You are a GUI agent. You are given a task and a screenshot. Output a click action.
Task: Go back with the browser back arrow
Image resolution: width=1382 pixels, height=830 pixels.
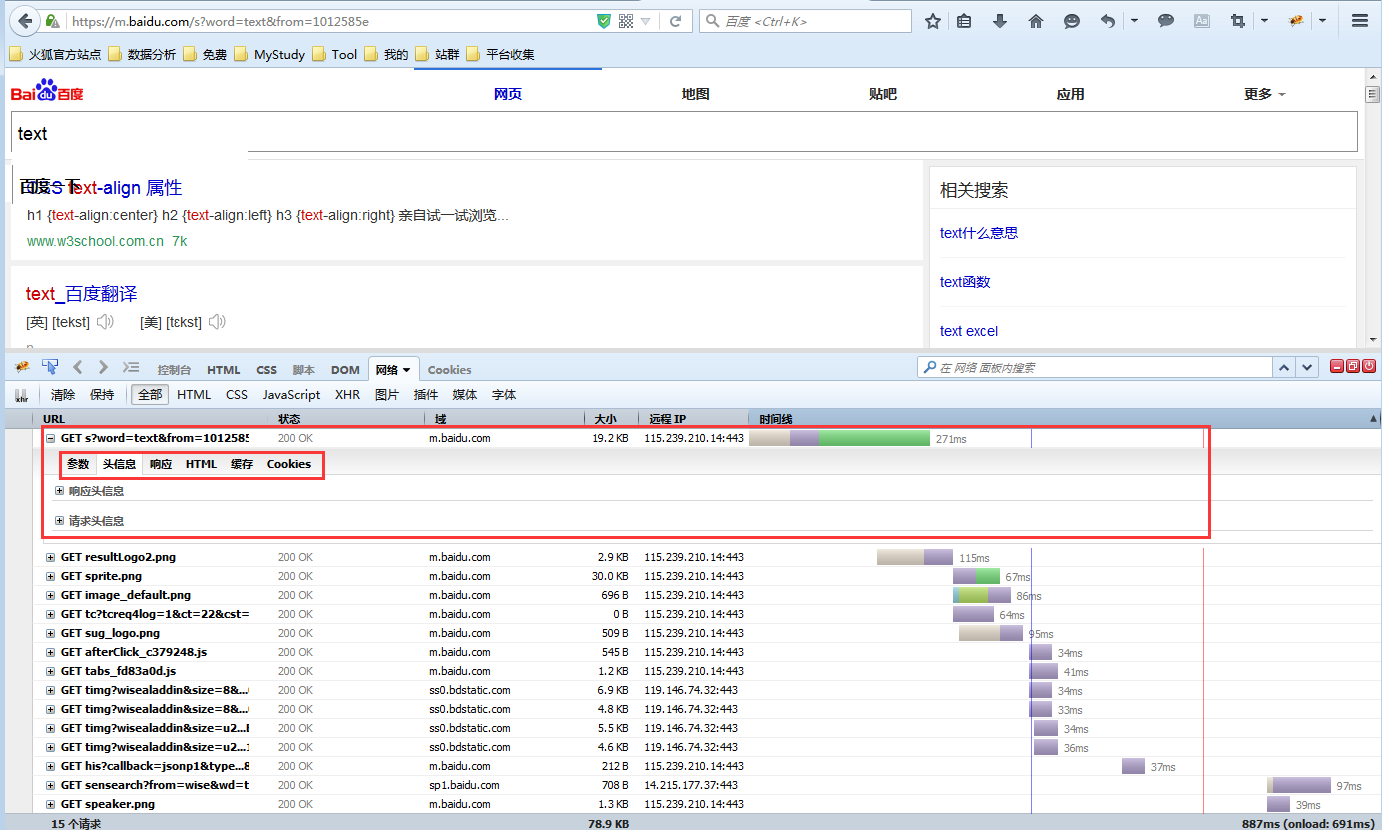(24, 20)
